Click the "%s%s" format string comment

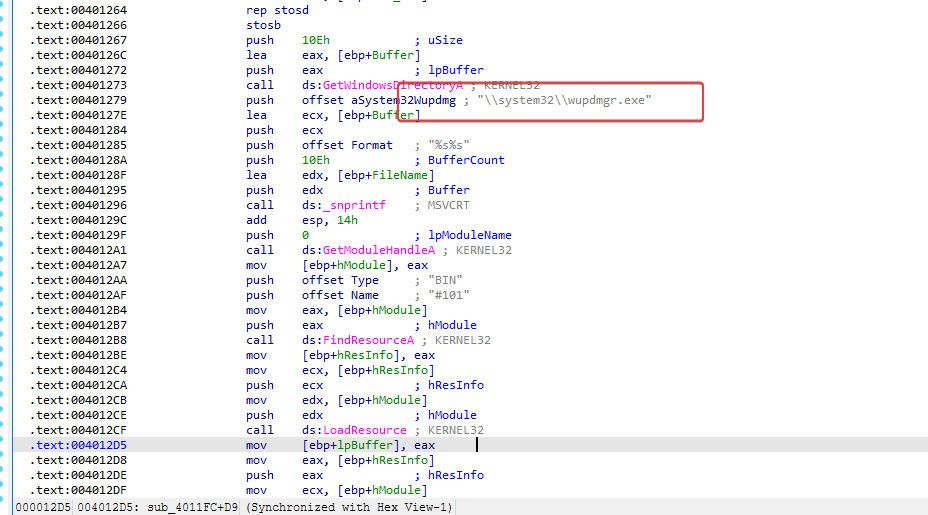(x=449, y=145)
